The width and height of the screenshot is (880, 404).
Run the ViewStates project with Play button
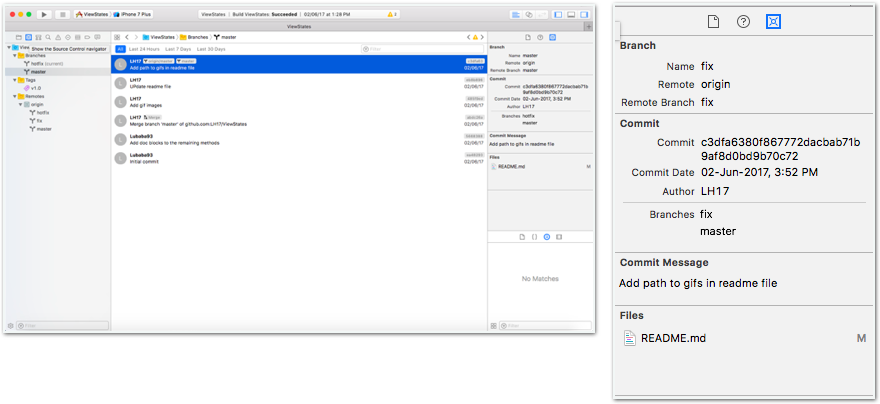[44, 14]
